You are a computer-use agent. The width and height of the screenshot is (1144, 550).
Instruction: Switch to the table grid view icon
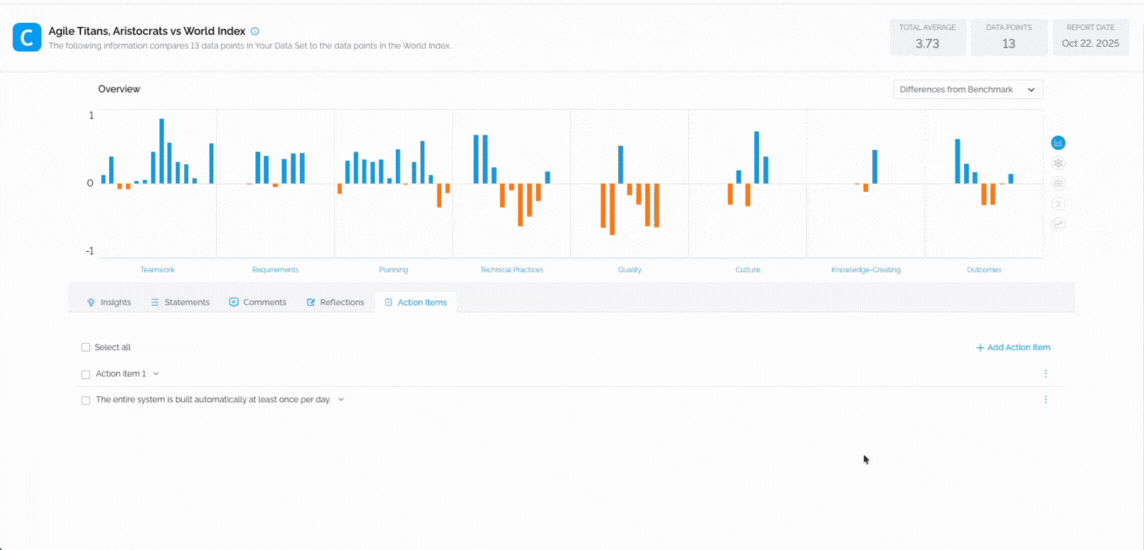point(1058,183)
